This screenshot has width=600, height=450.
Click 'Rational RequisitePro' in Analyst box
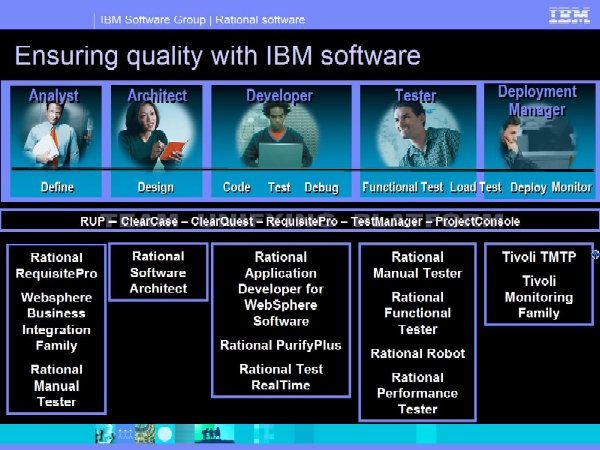[56, 266]
